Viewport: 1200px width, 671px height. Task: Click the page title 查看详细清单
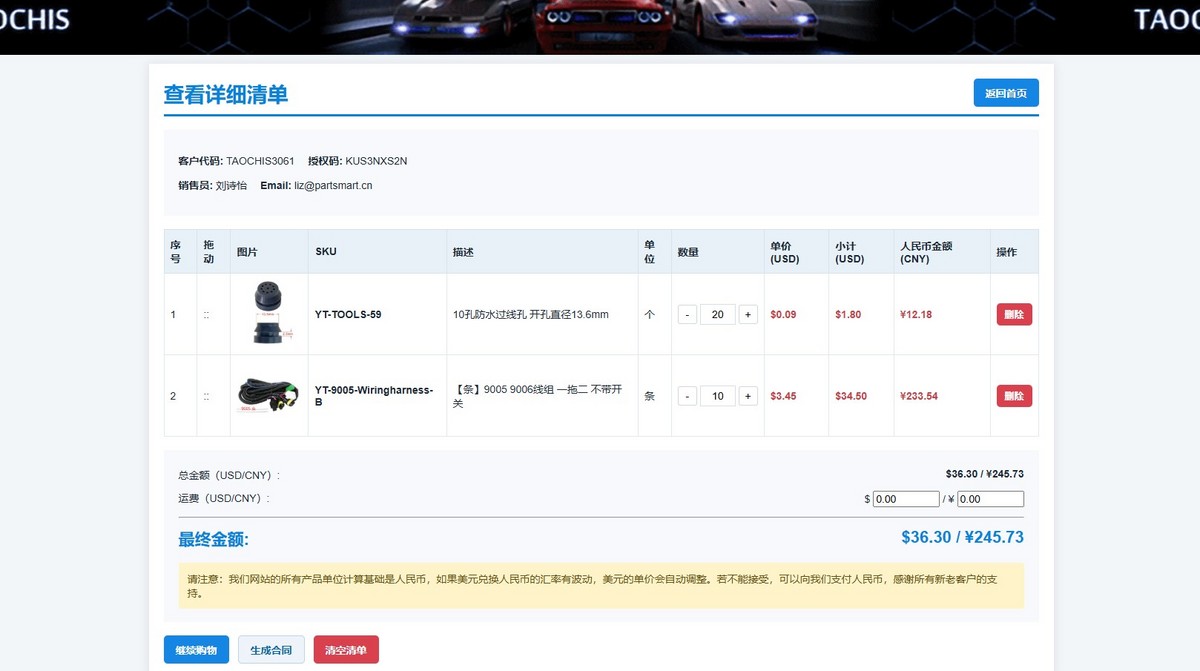point(226,95)
